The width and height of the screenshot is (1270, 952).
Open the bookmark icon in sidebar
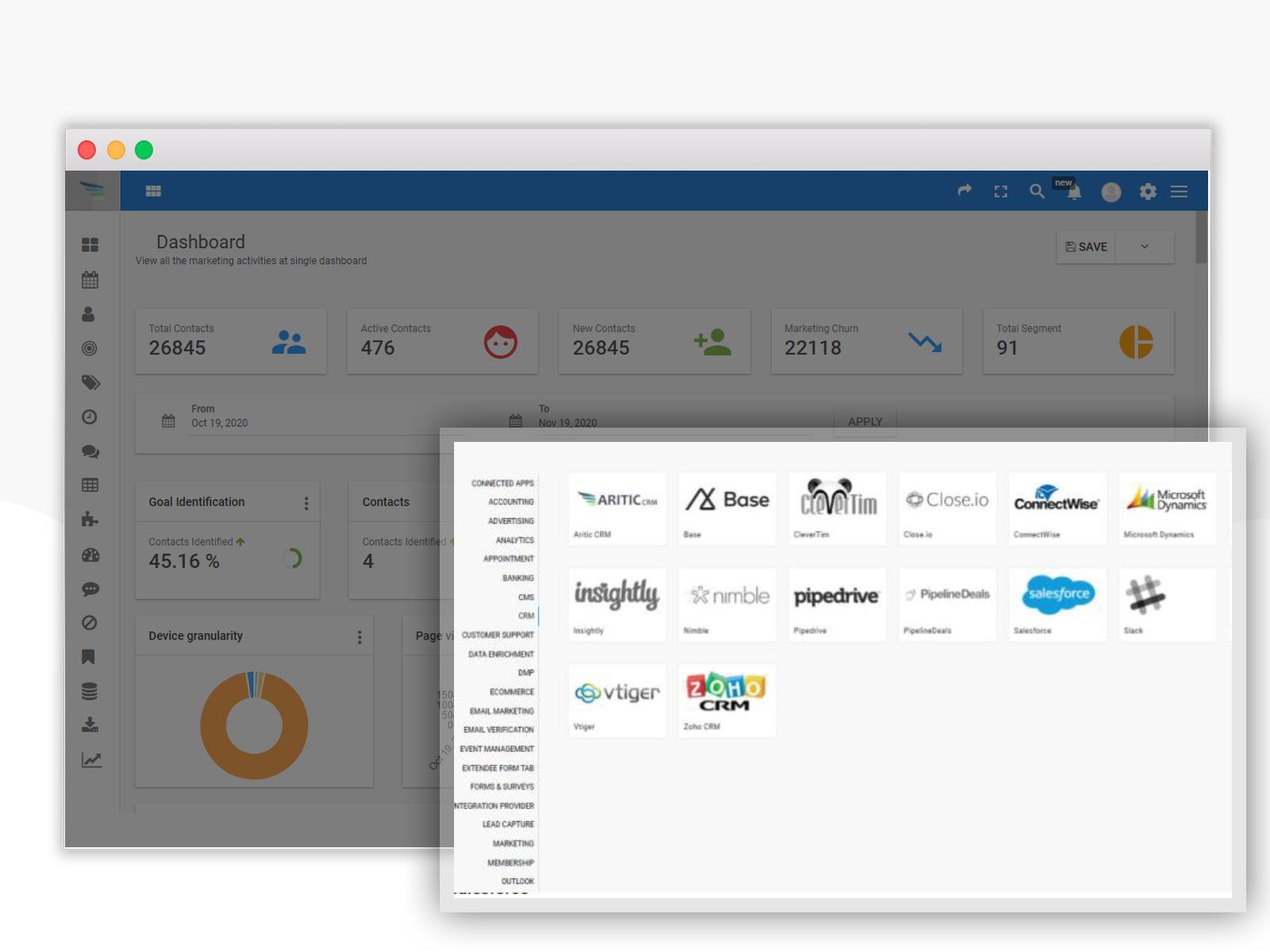tap(88, 657)
